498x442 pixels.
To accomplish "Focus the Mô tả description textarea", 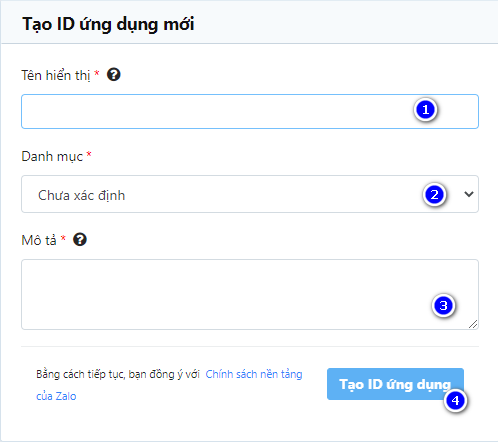I will click(250, 295).
